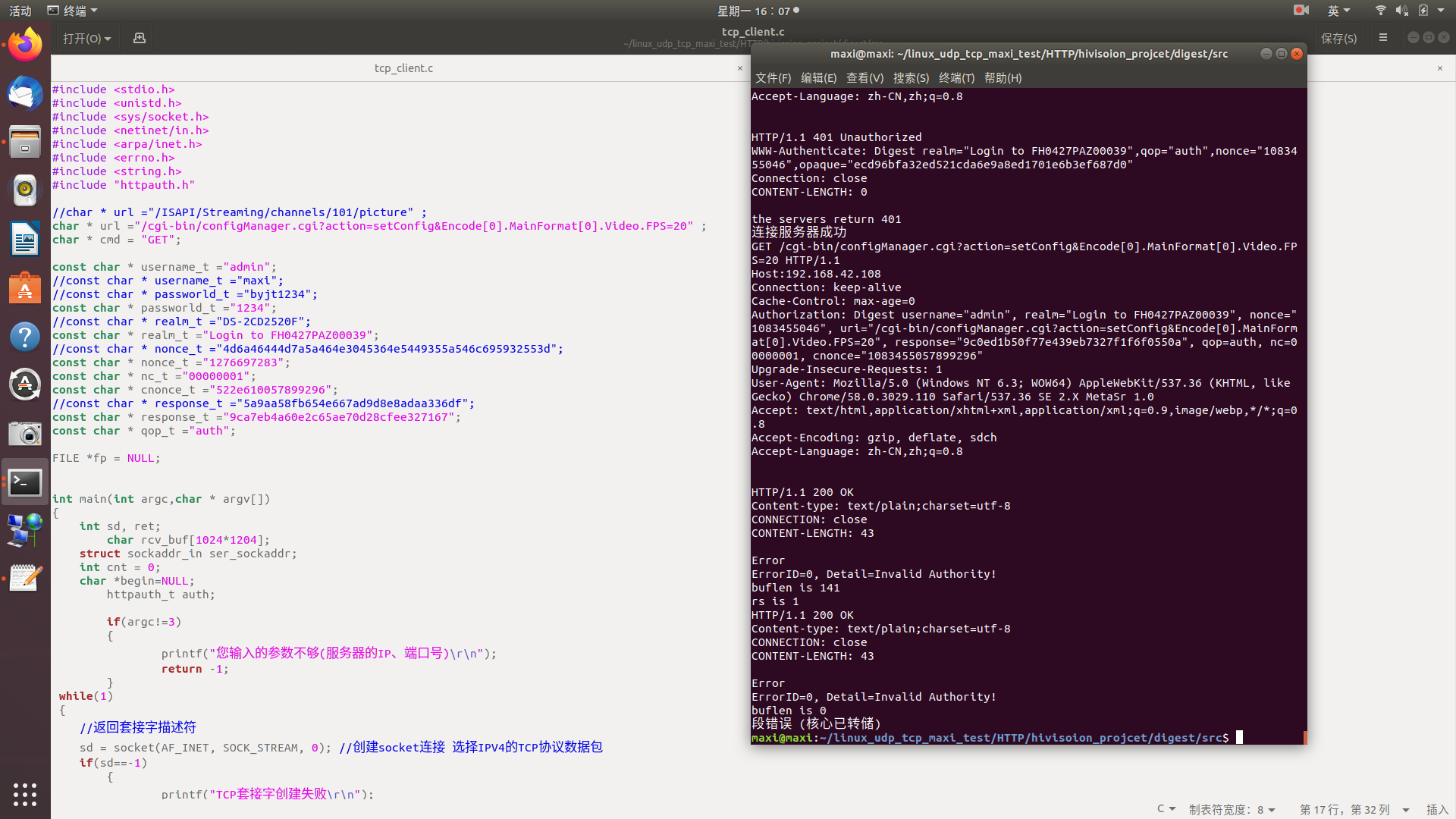Show applications grid at dock bottom
Image resolution: width=1456 pixels, height=819 pixels.
click(x=25, y=794)
